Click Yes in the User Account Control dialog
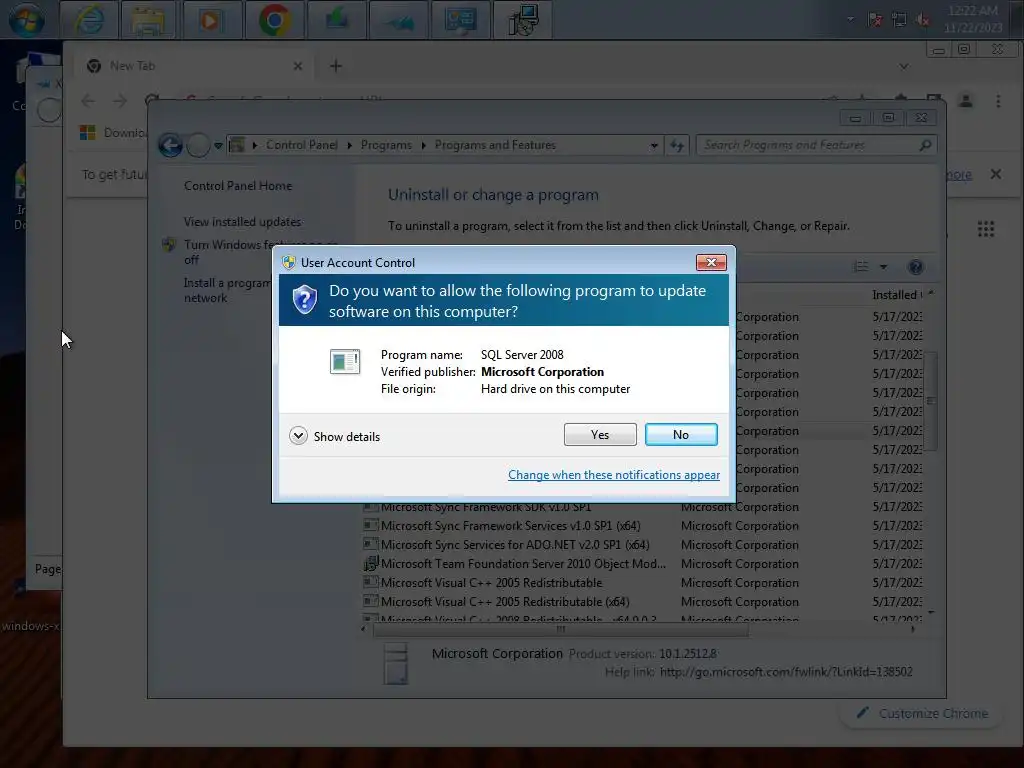The height and width of the screenshot is (768, 1024). tap(600, 435)
